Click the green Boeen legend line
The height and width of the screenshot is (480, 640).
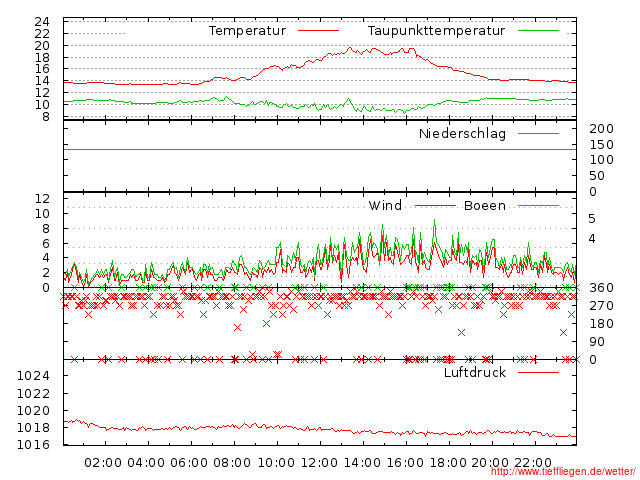tap(538, 206)
